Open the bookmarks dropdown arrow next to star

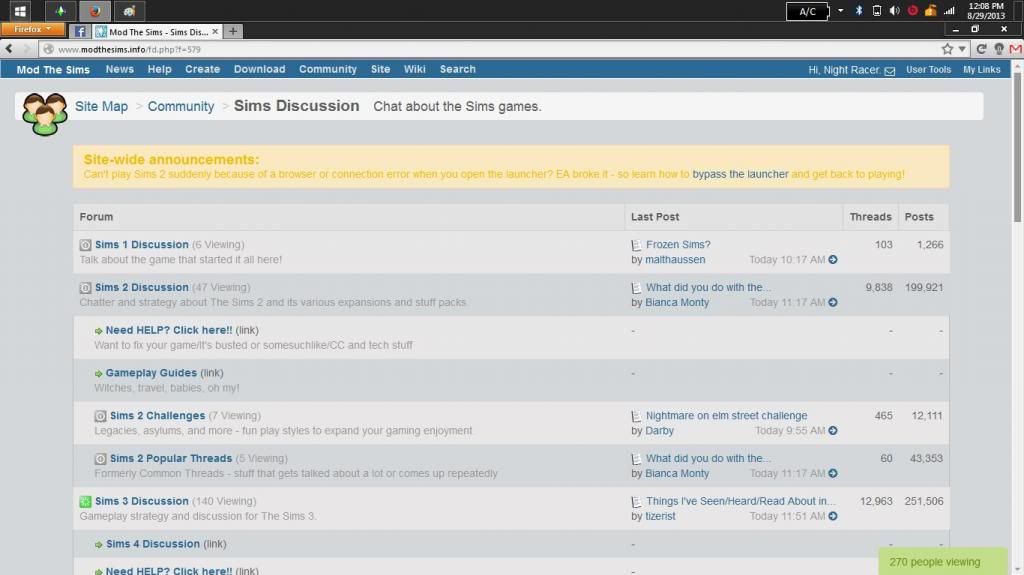point(962,49)
